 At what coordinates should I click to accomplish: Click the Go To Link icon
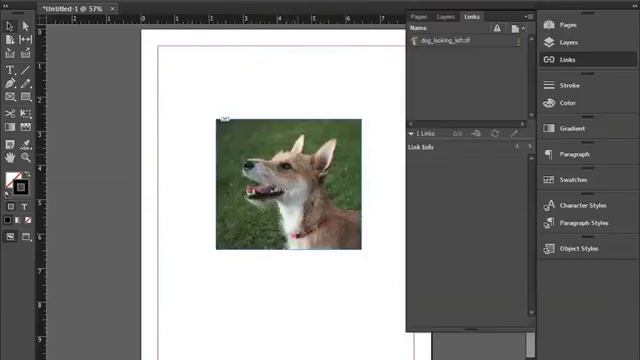pyautogui.click(x=476, y=133)
